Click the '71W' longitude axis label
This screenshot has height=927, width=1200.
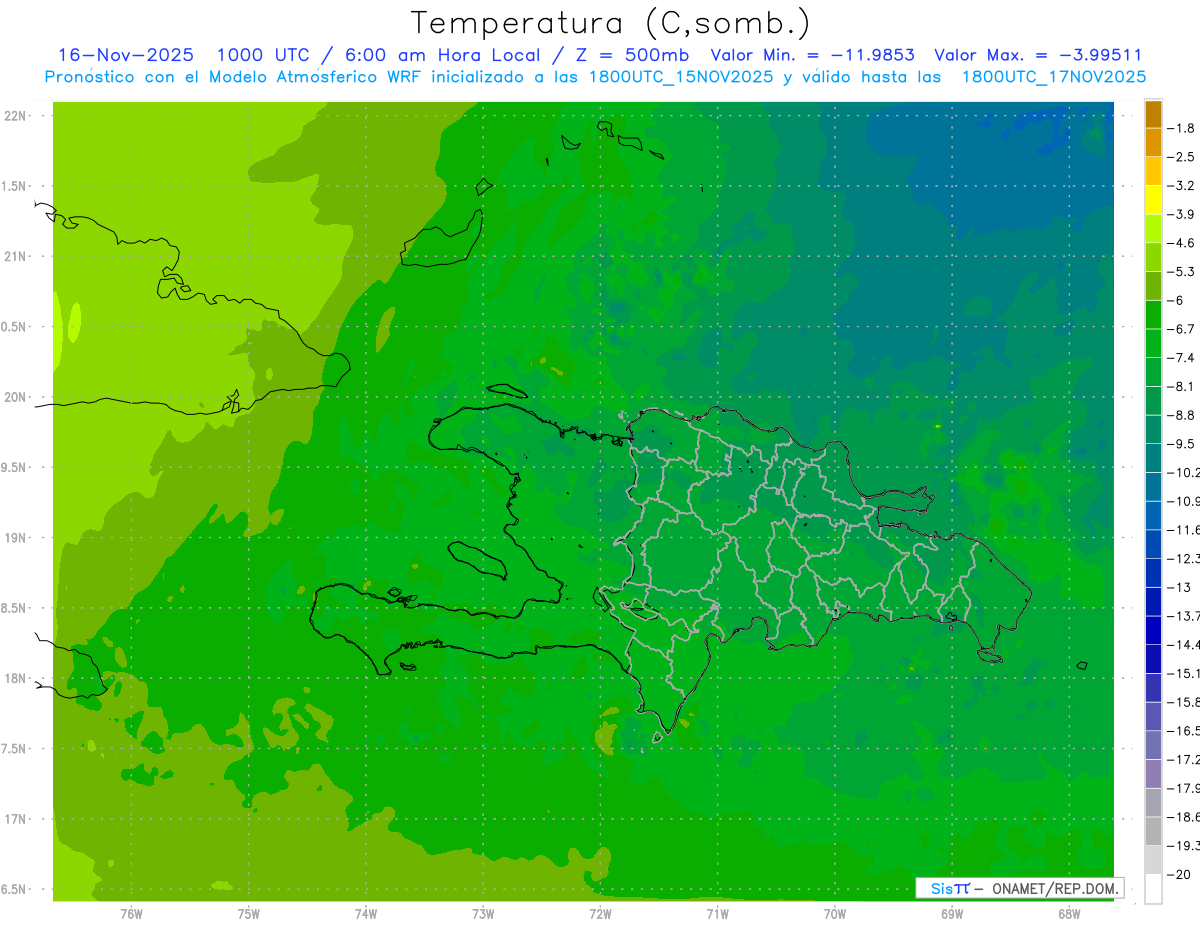(717, 913)
